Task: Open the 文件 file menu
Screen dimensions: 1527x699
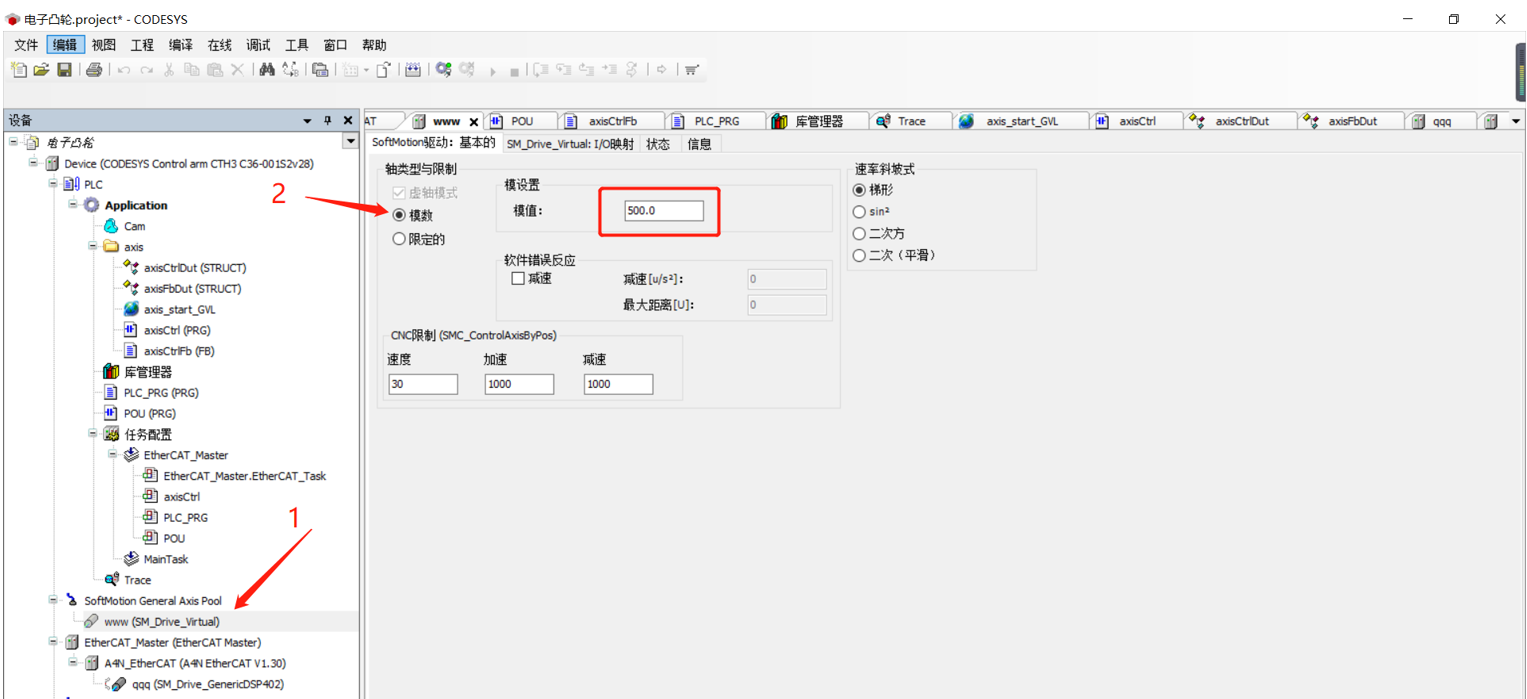Action: tap(26, 45)
